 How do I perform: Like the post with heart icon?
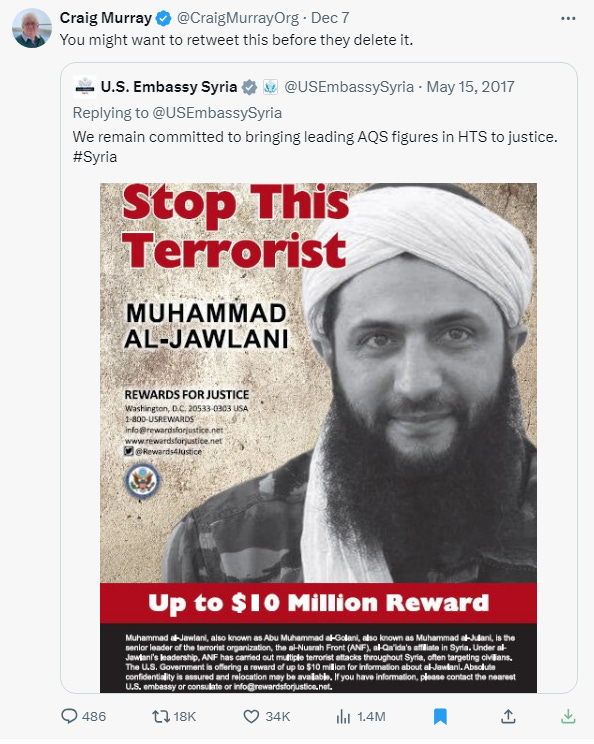point(251,716)
